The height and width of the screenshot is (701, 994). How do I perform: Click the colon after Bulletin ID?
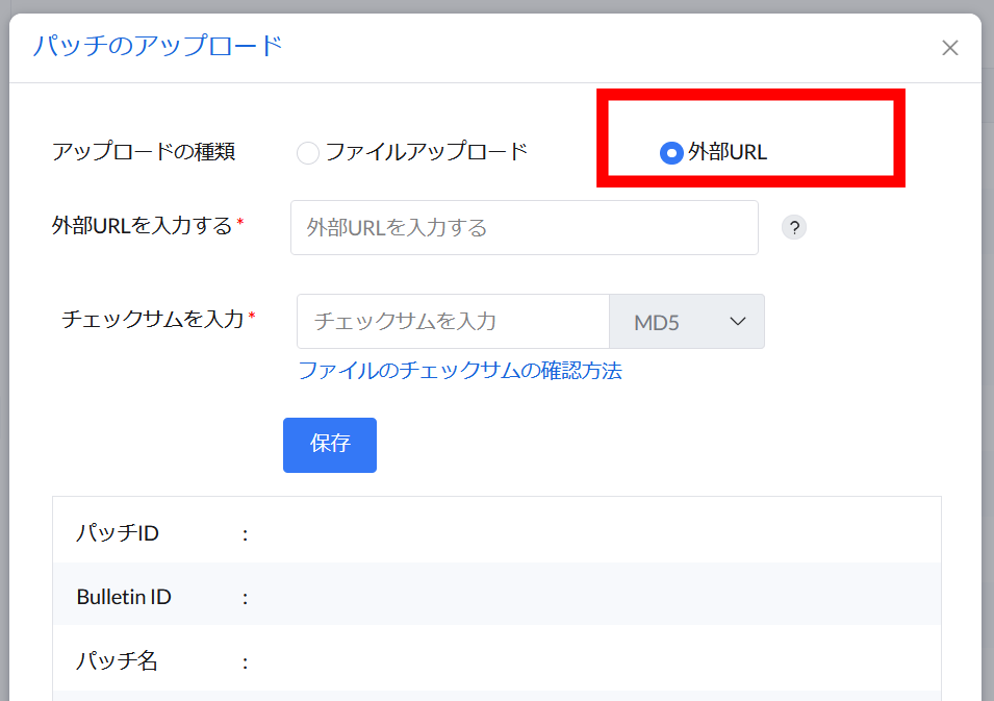pos(244,598)
